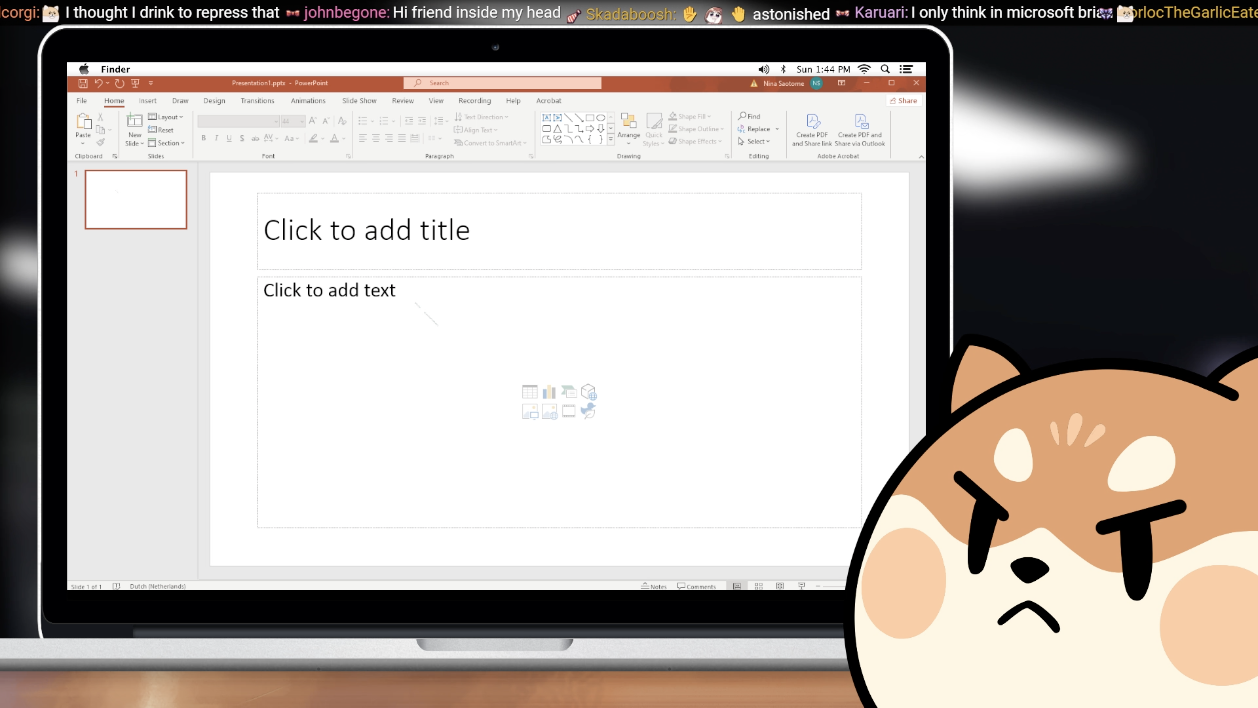The height and width of the screenshot is (708, 1258).
Task: Open the File tab
Action: click(82, 101)
